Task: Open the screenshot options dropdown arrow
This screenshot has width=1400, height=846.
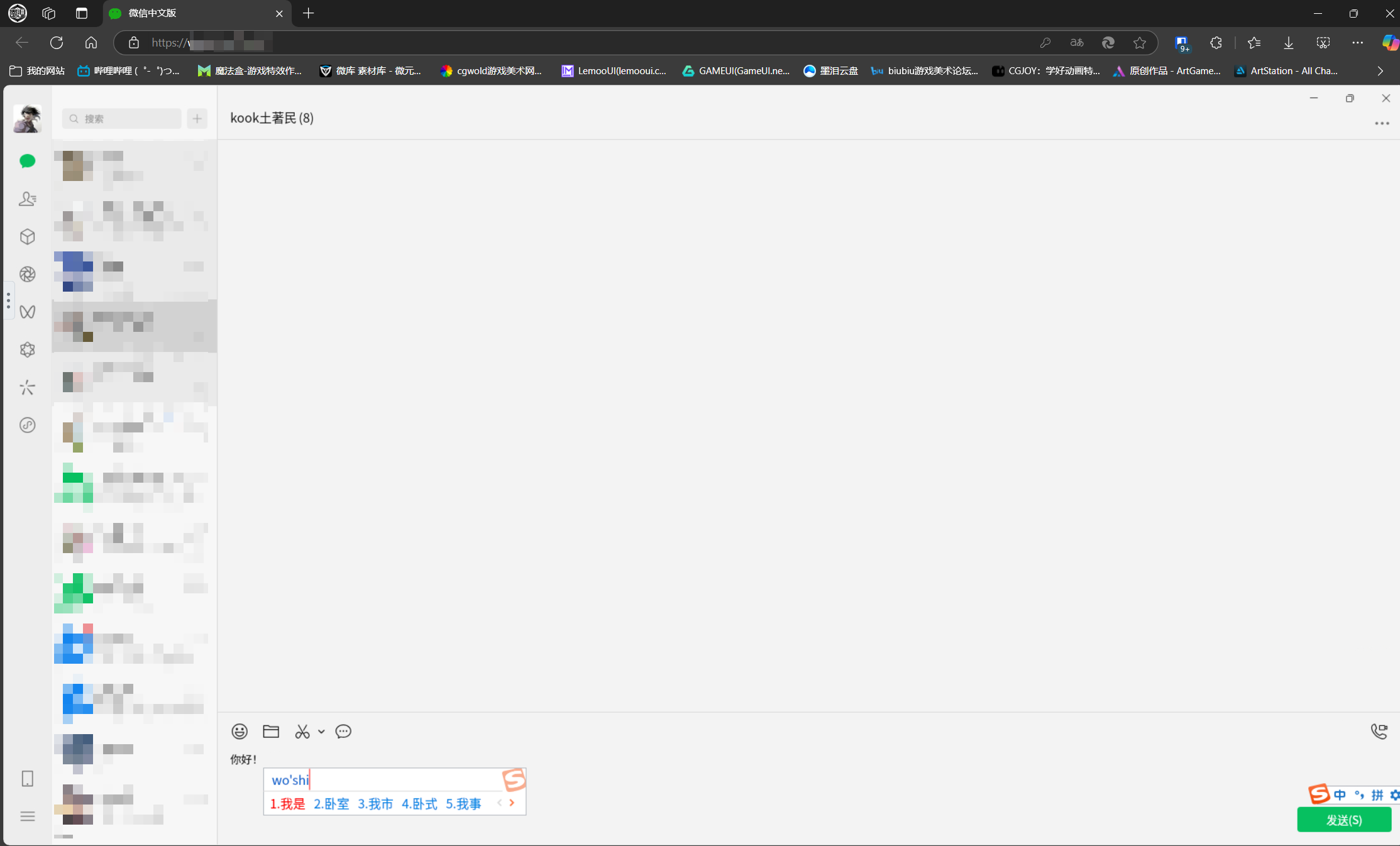Action: (322, 732)
